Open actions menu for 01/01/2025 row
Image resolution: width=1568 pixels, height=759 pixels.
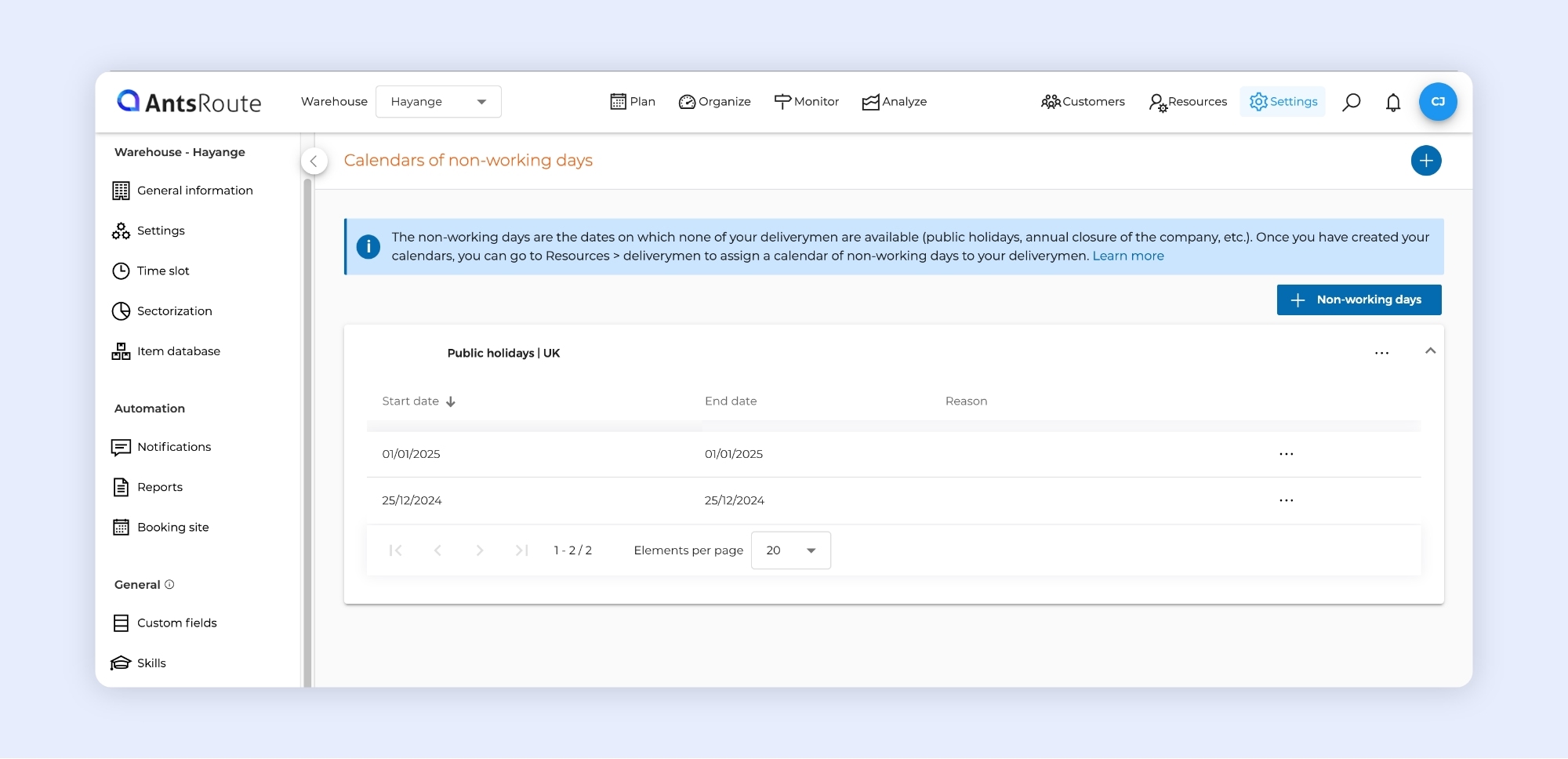(x=1286, y=454)
